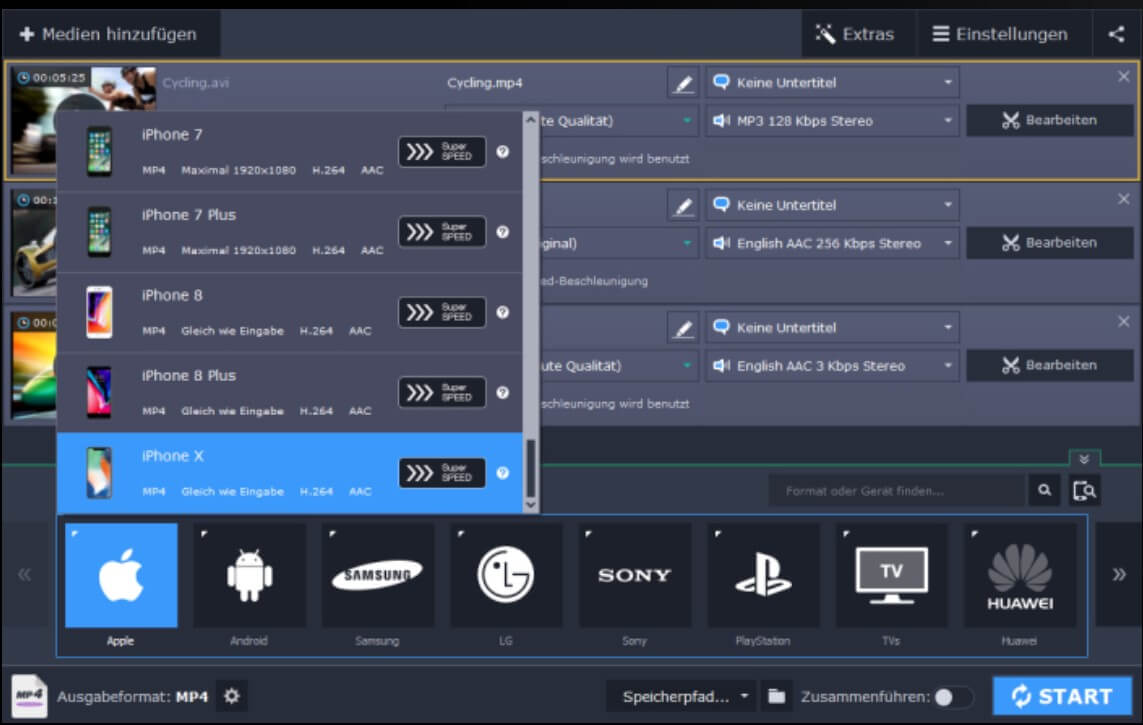Click the detect device icon
The width and height of the screenshot is (1143, 725).
(1084, 490)
